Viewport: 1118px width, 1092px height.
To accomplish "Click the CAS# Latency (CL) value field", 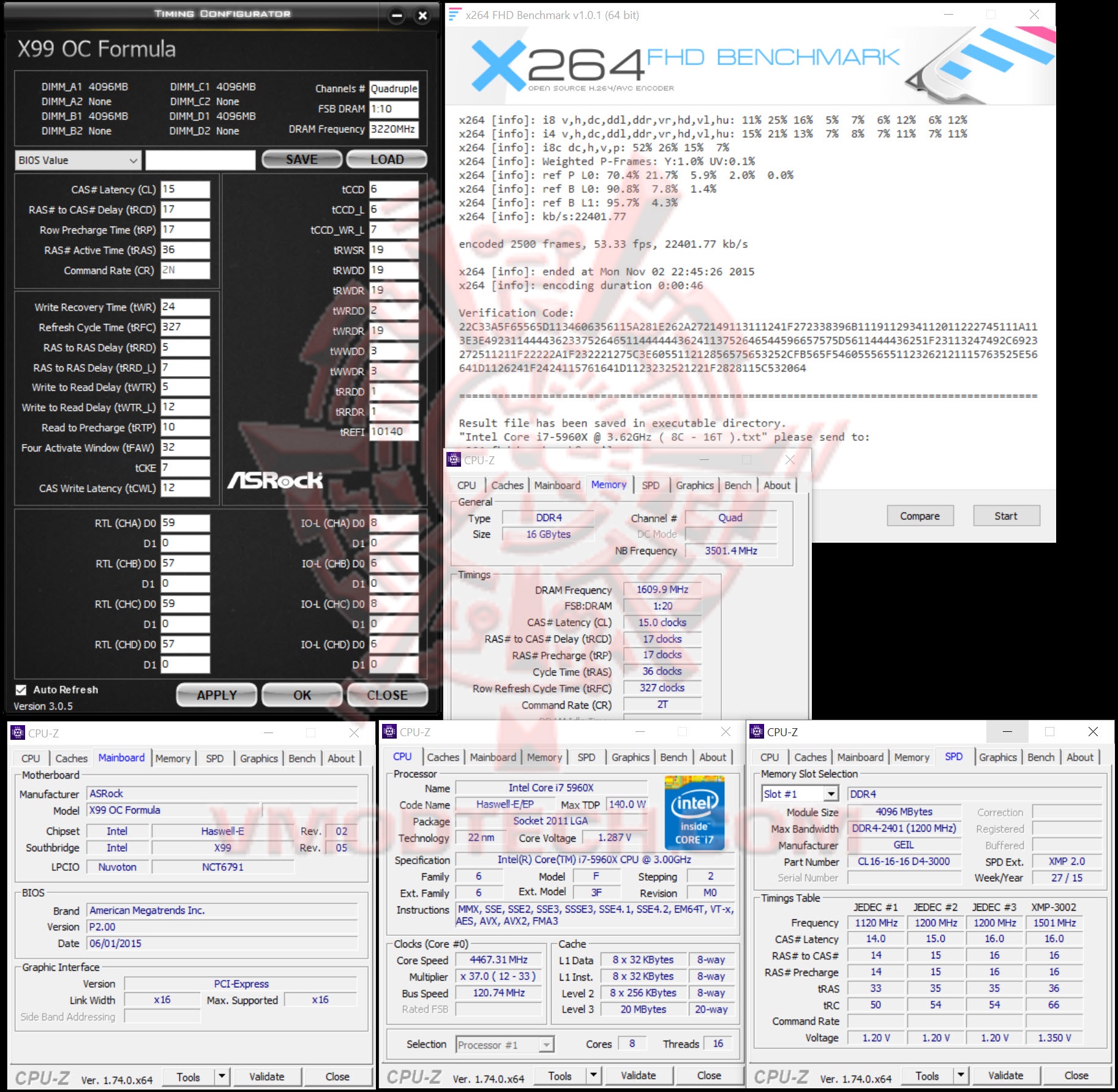I will [x=186, y=189].
